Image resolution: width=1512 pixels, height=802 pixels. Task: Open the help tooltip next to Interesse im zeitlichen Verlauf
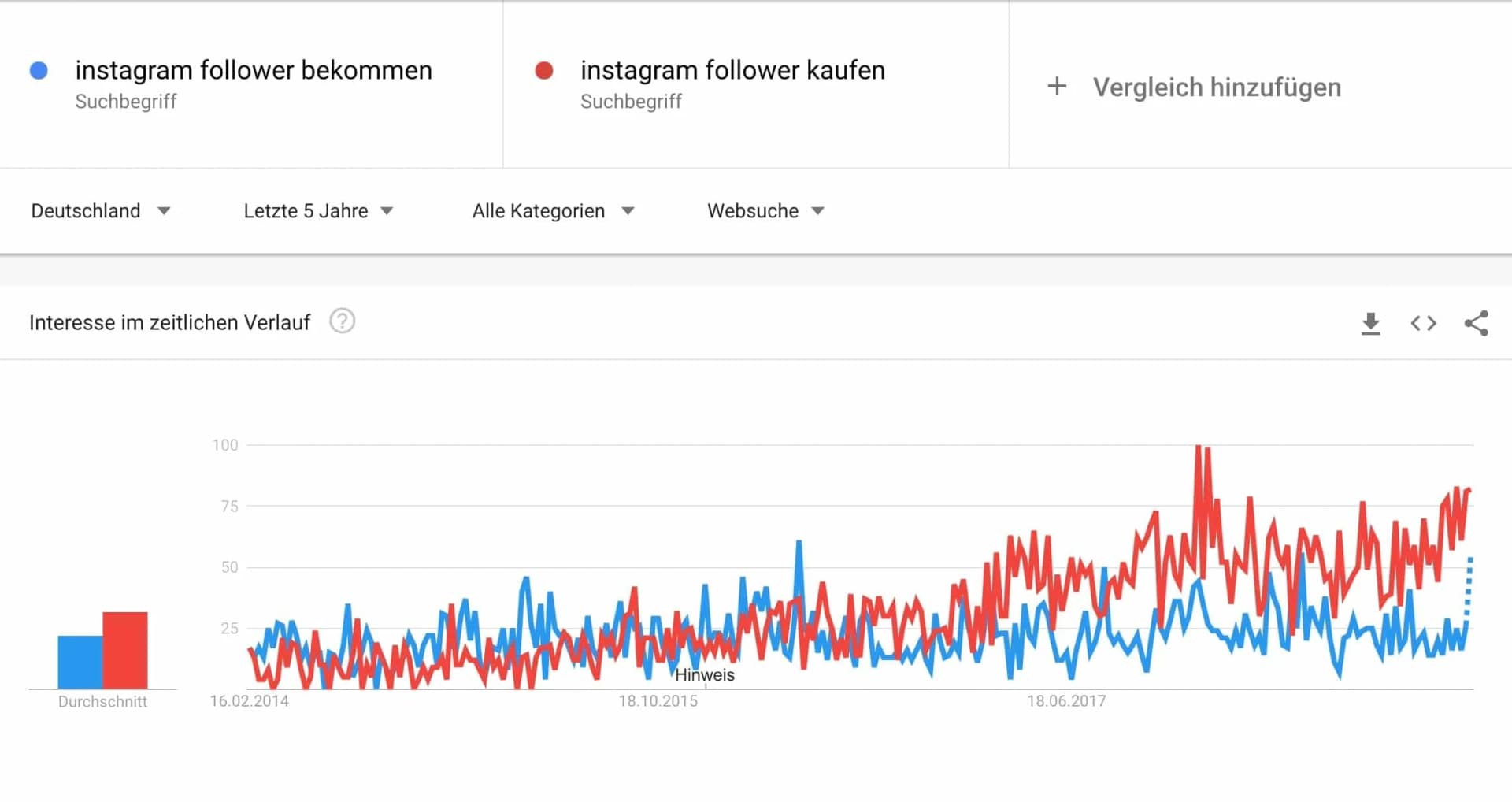tap(342, 321)
